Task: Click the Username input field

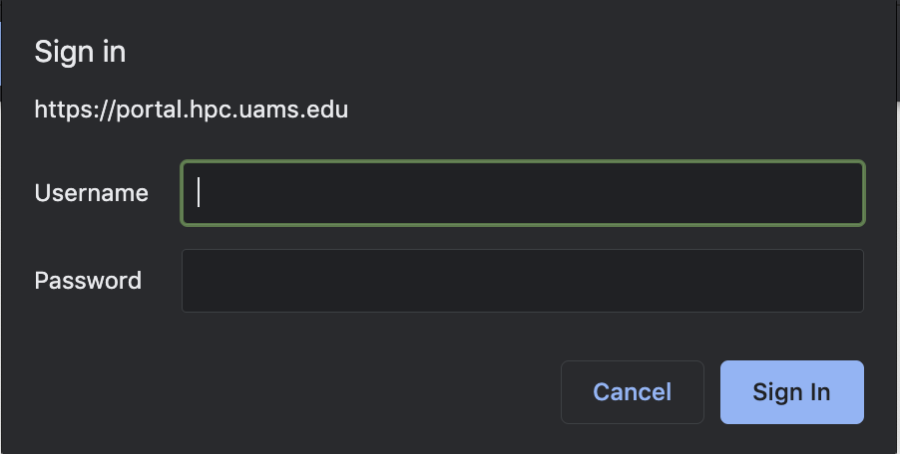Action: point(522,193)
